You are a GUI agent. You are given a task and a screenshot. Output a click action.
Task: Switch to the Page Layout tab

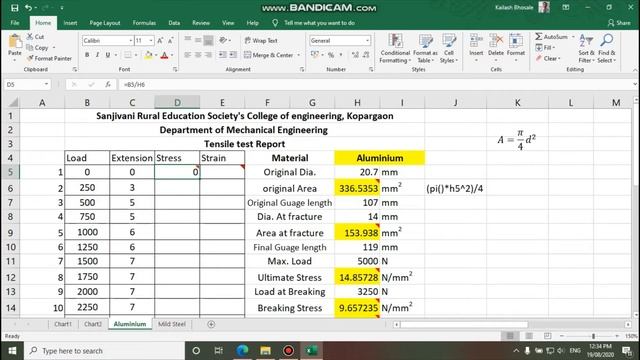click(x=105, y=23)
